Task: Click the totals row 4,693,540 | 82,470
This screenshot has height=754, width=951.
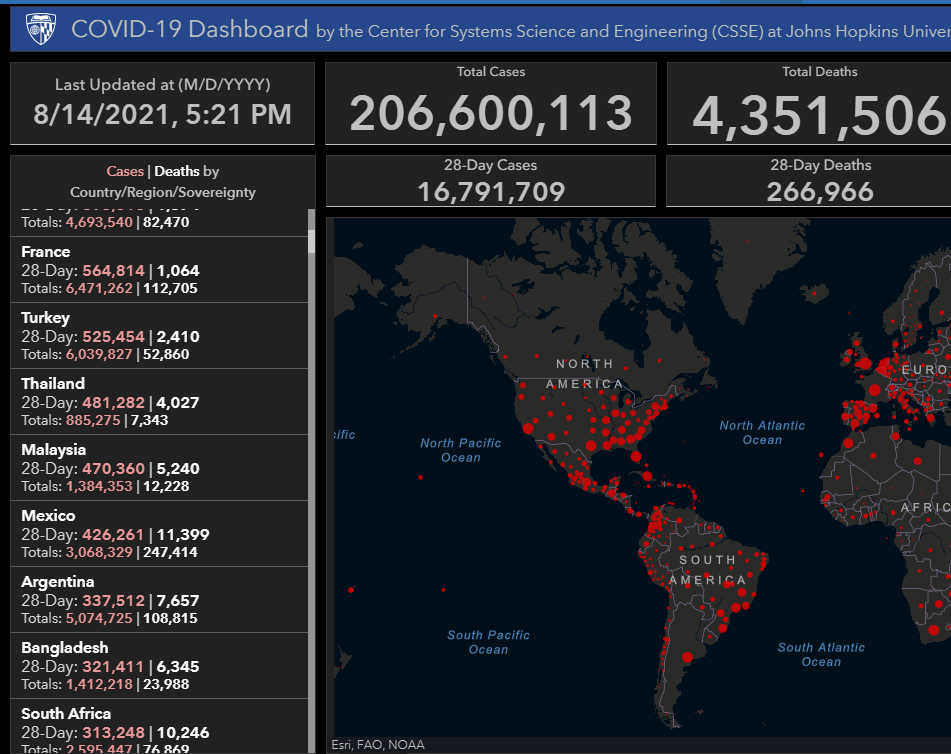Action: point(105,222)
